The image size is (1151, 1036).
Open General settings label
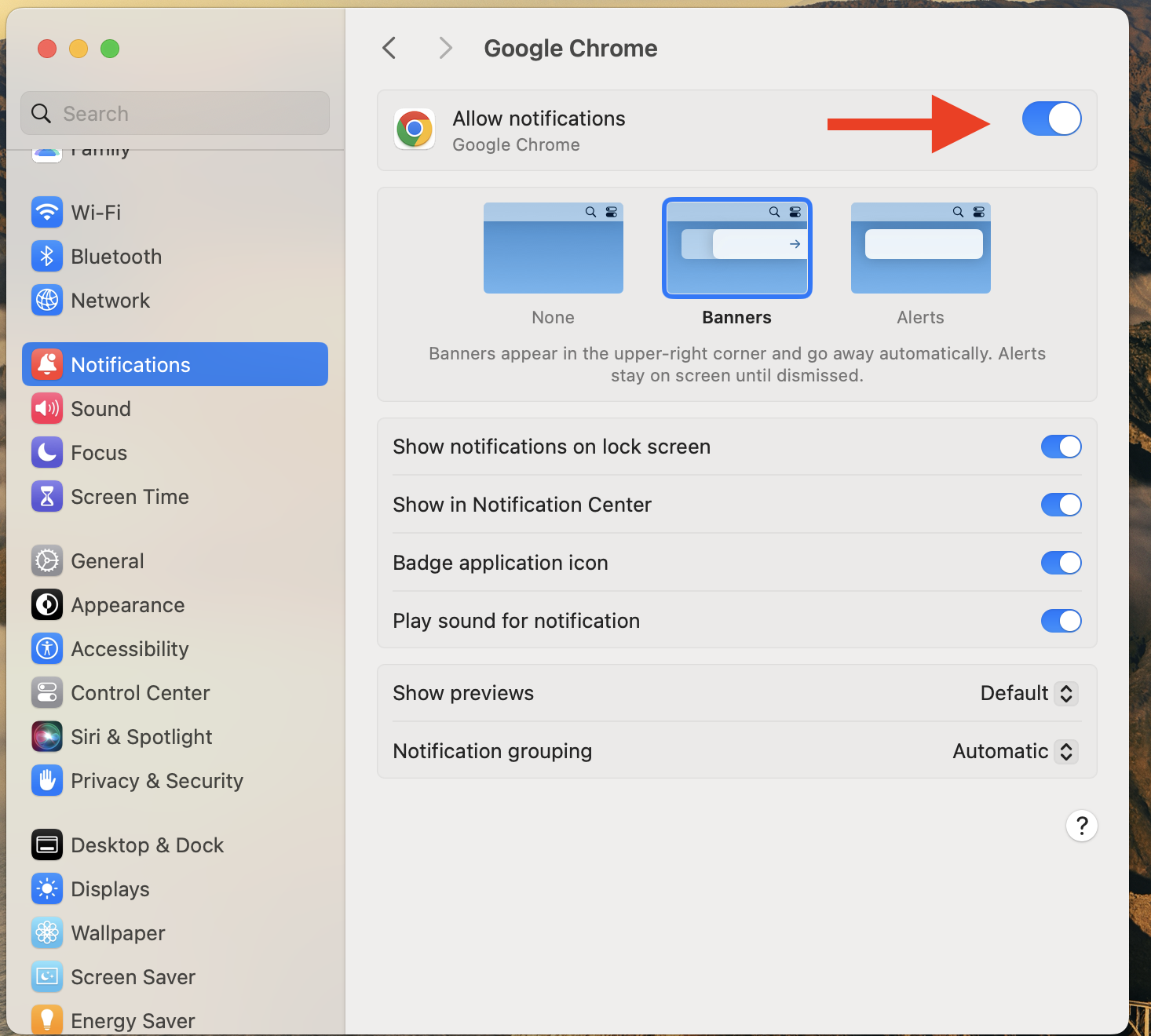(x=108, y=561)
